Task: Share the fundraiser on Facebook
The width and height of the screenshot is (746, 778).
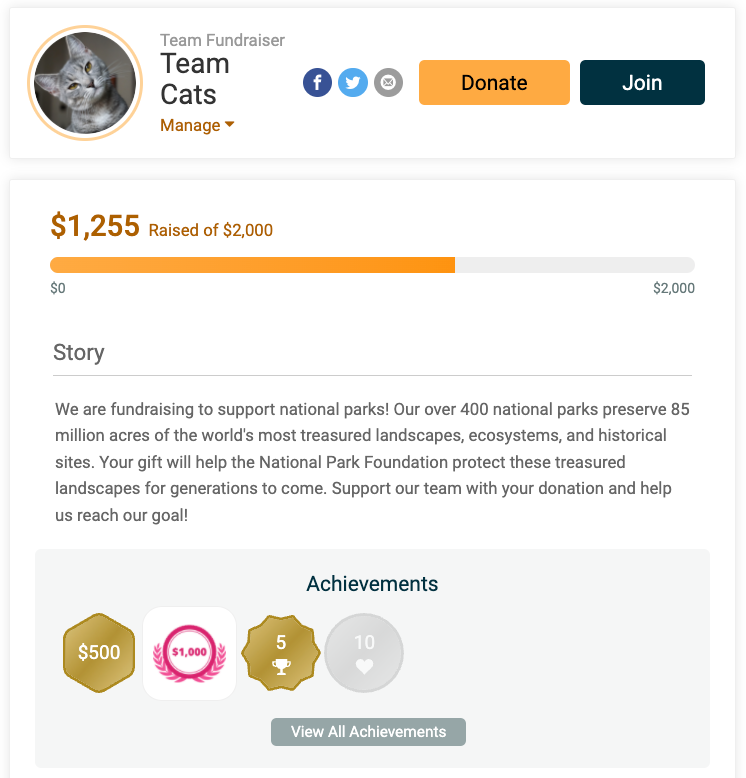Action: coord(317,82)
